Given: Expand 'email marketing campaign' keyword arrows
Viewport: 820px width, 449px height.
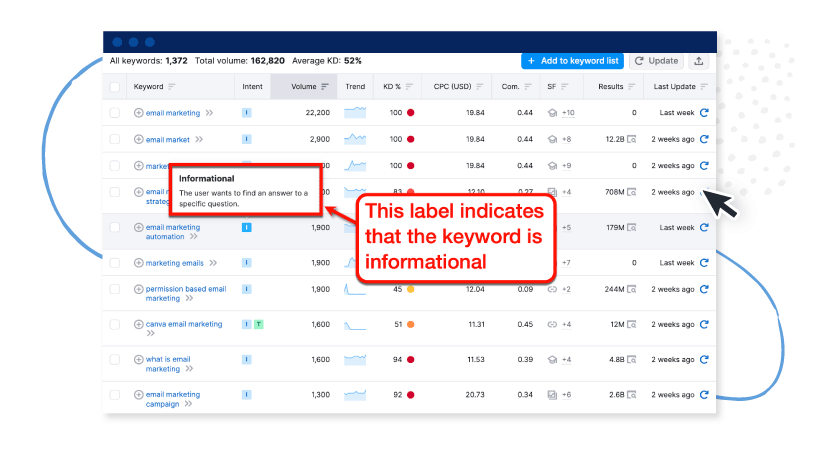Looking at the screenshot, I should pos(187,404).
